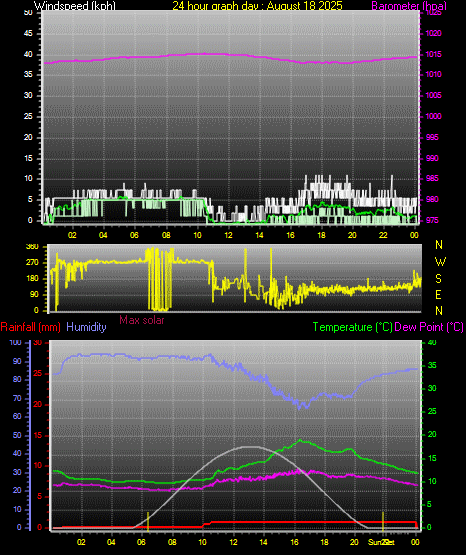The height and width of the screenshot is (555, 466).
Task: Click the yellow sunrise marker line
Action: pos(148,522)
